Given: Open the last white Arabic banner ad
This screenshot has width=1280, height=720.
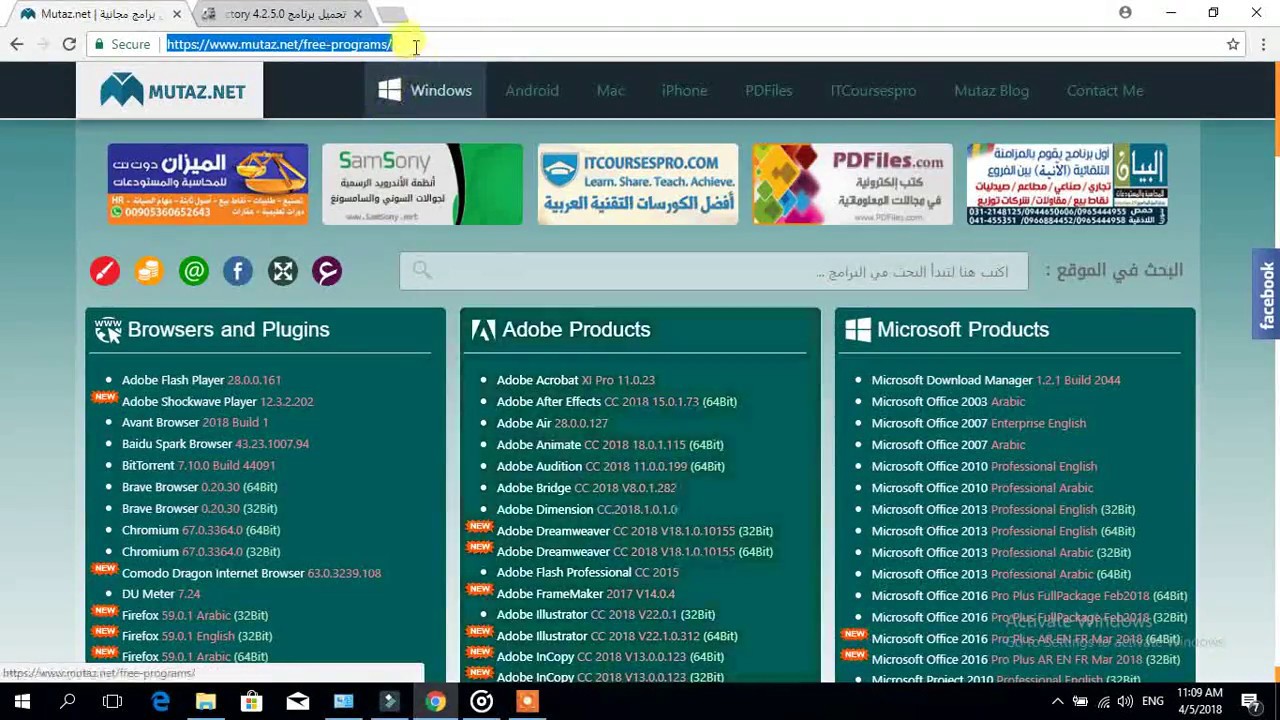Looking at the screenshot, I should (1067, 184).
